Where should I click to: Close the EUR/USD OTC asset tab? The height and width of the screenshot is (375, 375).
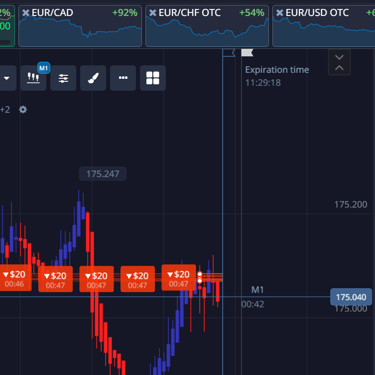coord(280,13)
